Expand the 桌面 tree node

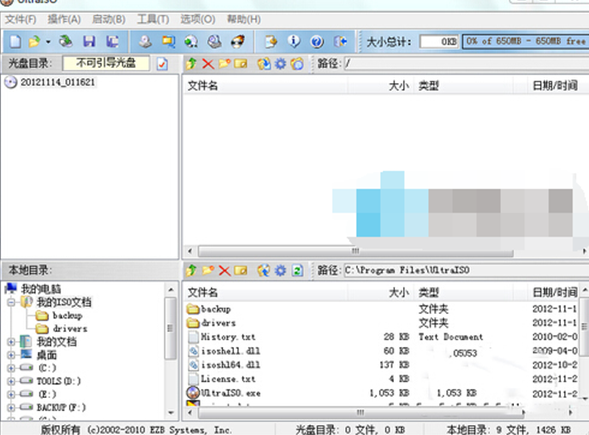[11, 355]
